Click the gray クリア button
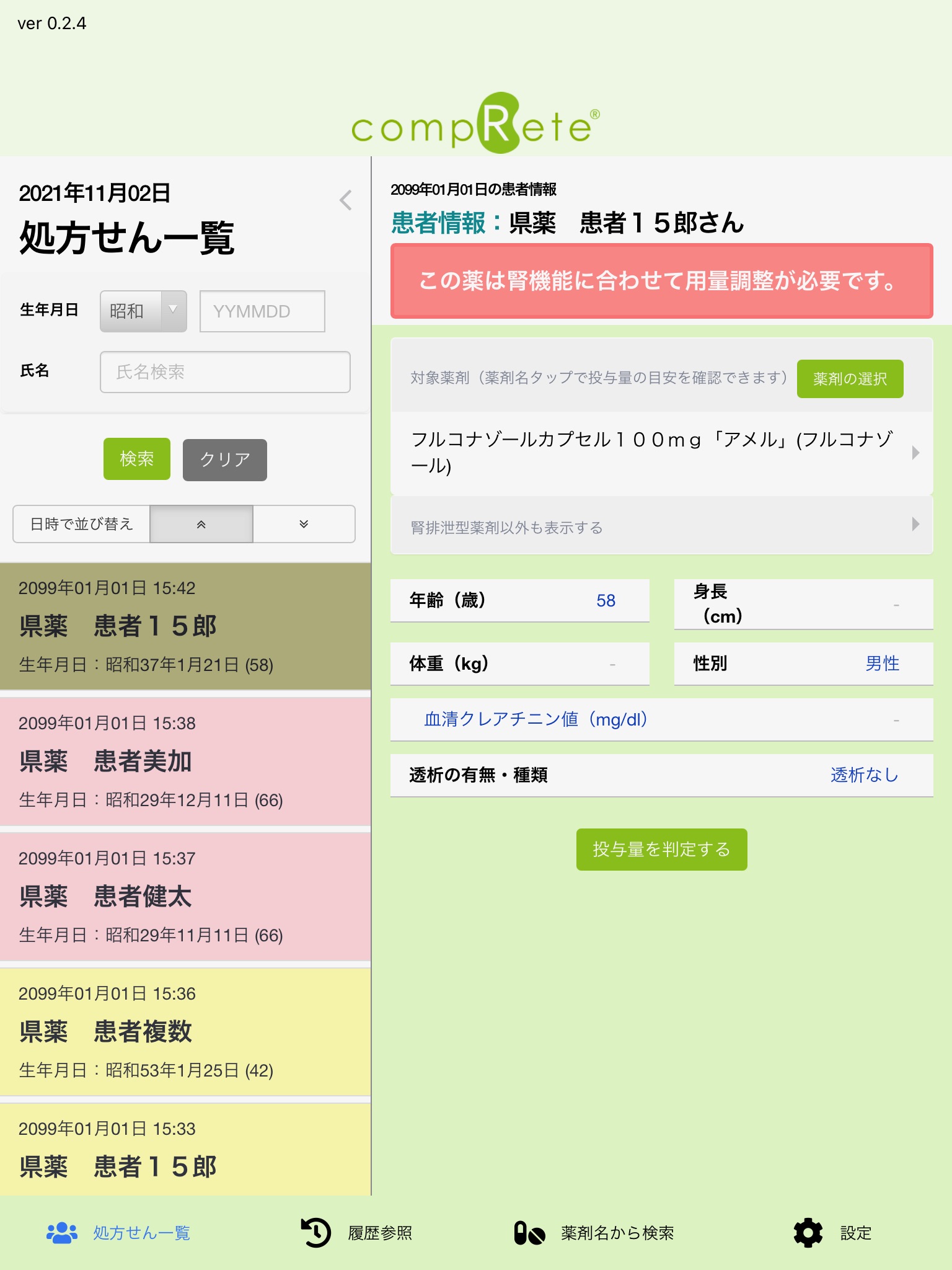The width and height of the screenshot is (952, 1270). (225, 460)
